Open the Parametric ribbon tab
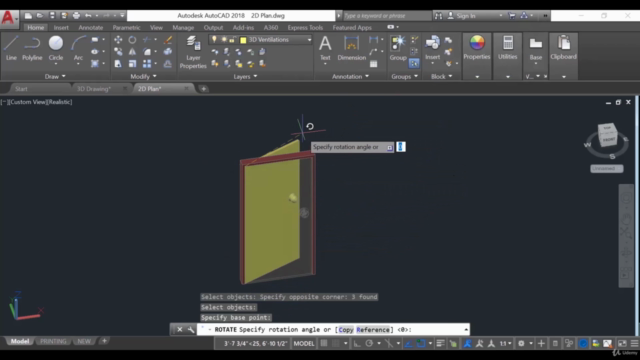The width and height of the screenshot is (640, 360). (127, 27)
